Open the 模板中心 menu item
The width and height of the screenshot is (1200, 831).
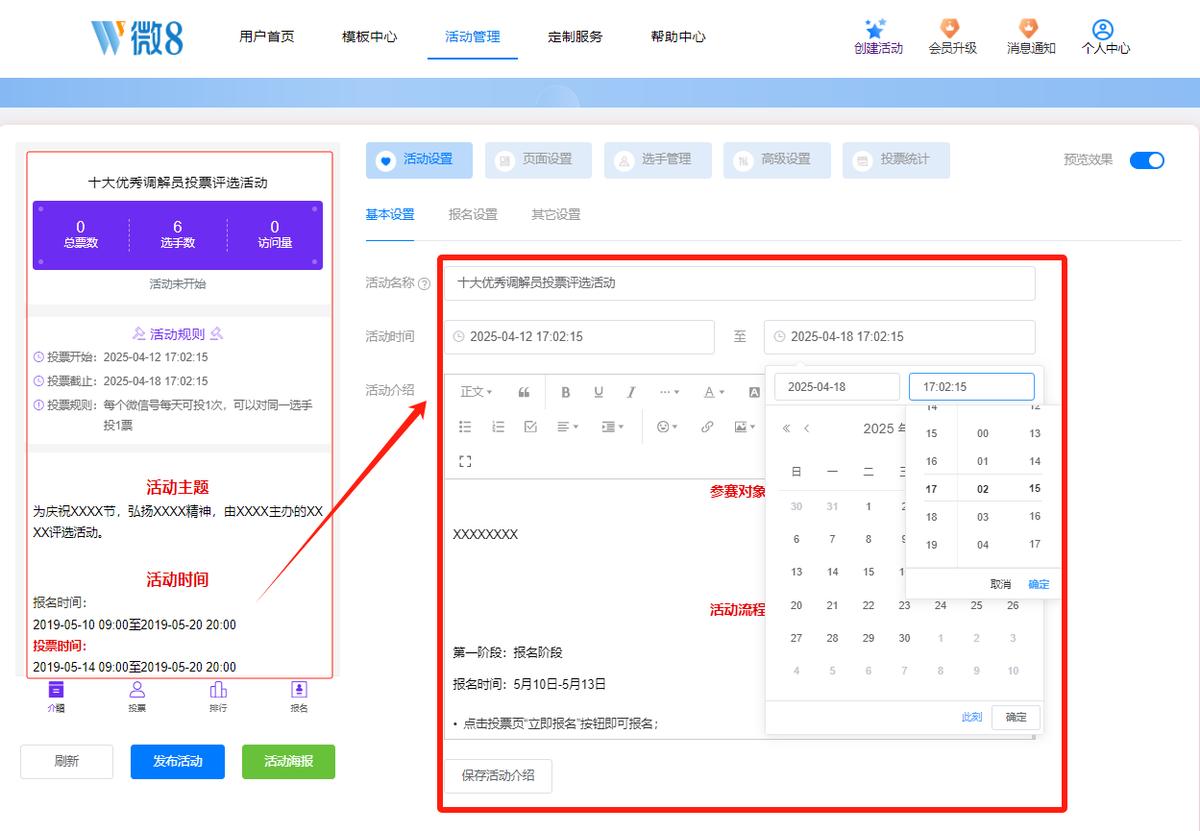click(x=369, y=36)
